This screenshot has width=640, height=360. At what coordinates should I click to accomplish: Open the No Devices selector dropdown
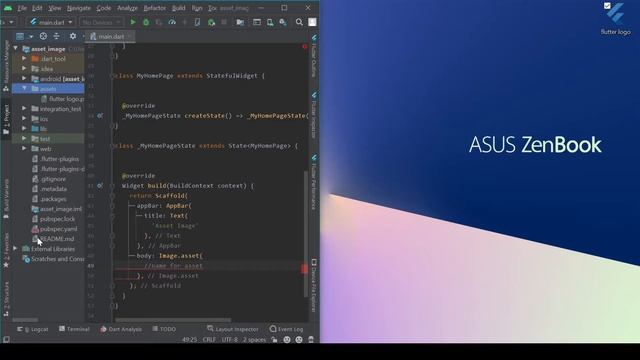click(101, 22)
